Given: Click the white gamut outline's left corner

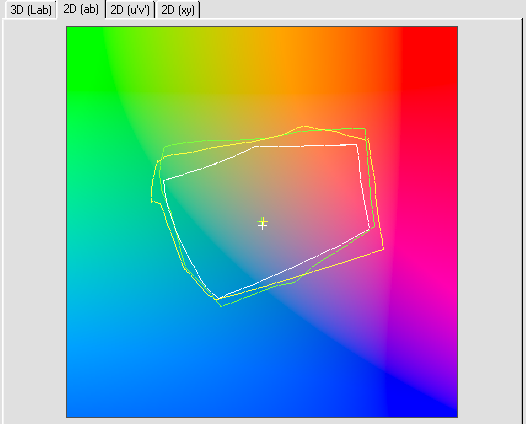Looking at the screenshot, I should tap(164, 181).
